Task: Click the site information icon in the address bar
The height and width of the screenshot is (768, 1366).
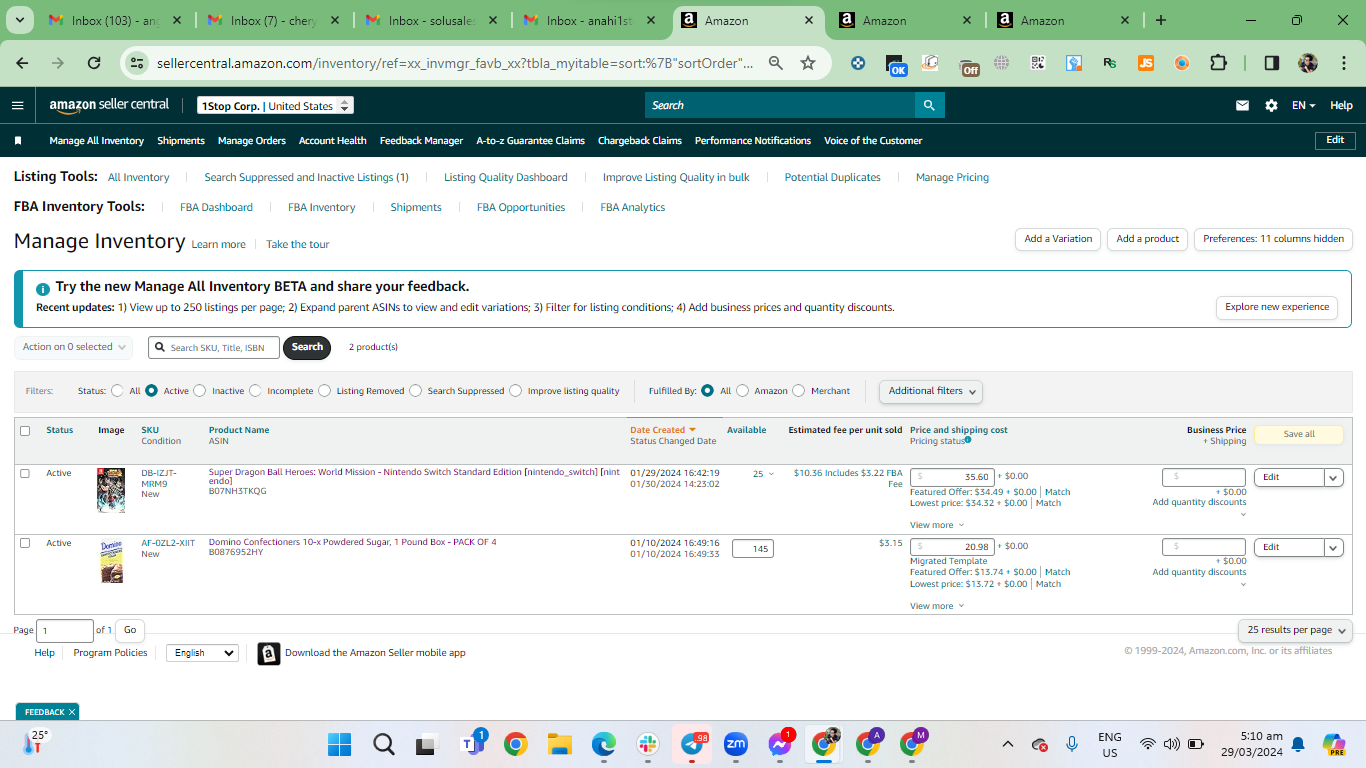Action: pos(138,63)
